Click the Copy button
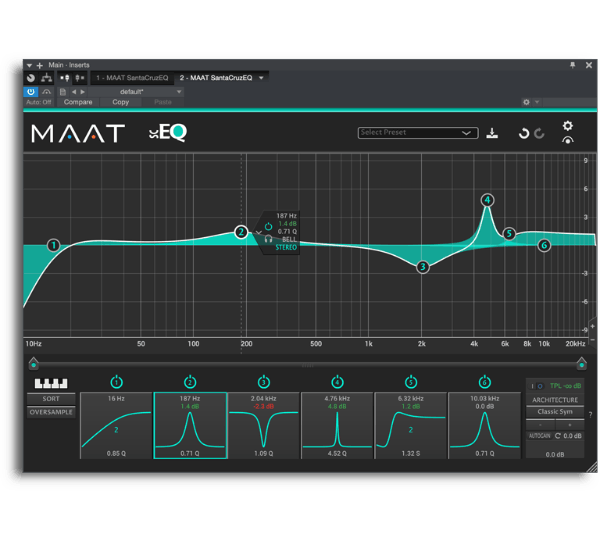The image size is (600, 543). (x=121, y=102)
